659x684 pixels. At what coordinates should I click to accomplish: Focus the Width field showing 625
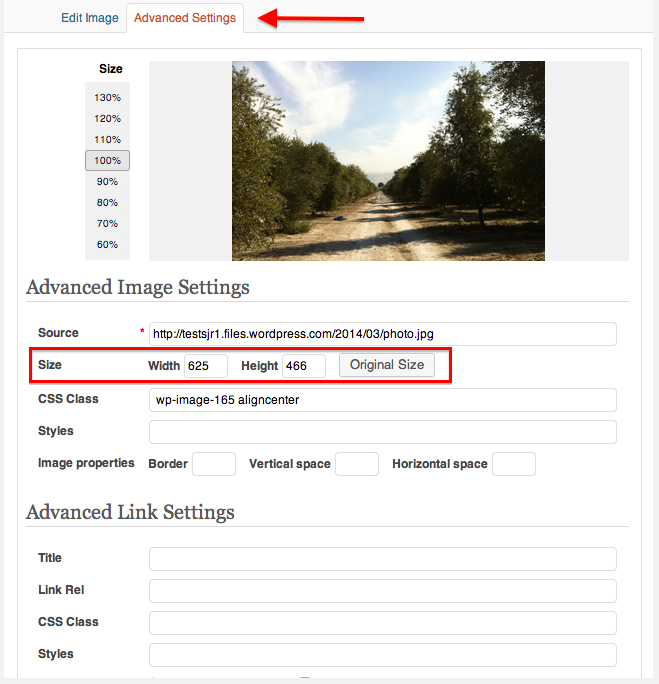click(x=206, y=366)
